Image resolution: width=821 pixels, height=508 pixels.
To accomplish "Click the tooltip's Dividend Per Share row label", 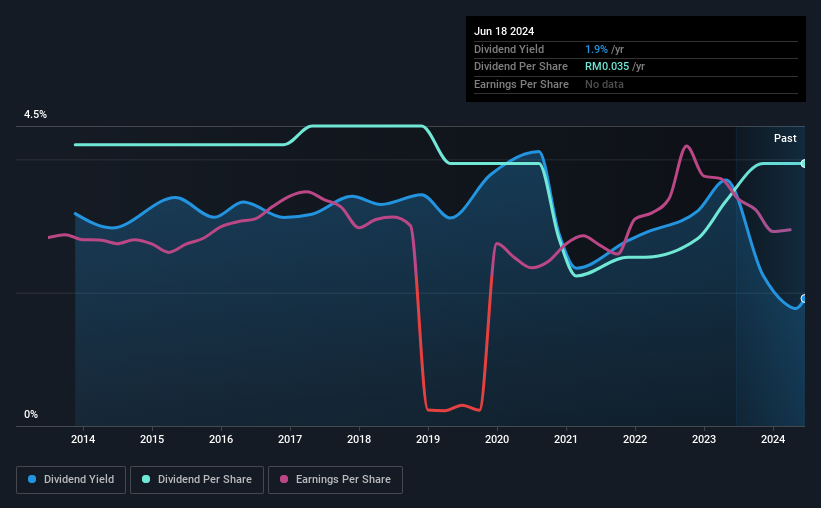I will click(x=520, y=67).
